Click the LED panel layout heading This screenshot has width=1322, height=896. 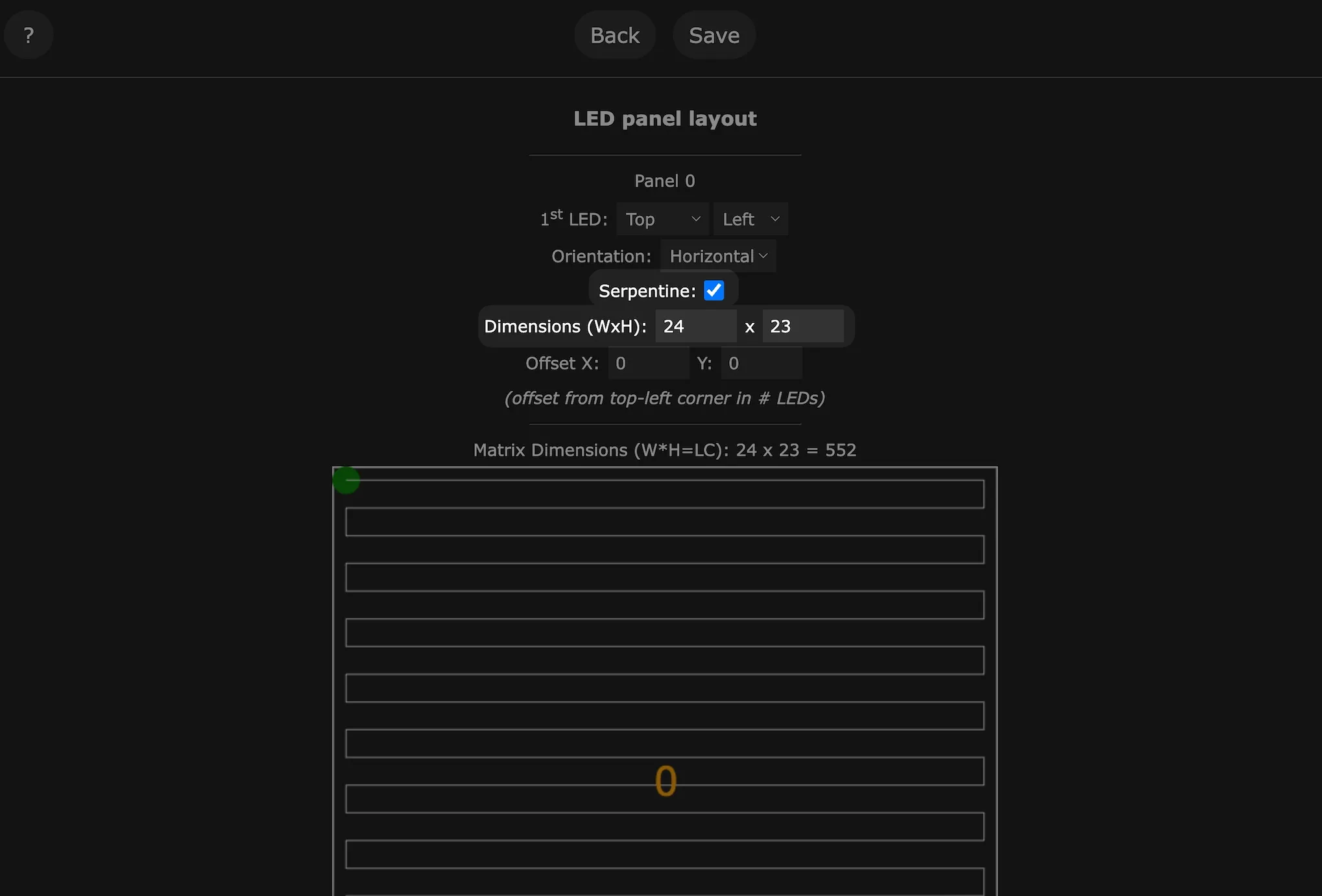pos(664,119)
